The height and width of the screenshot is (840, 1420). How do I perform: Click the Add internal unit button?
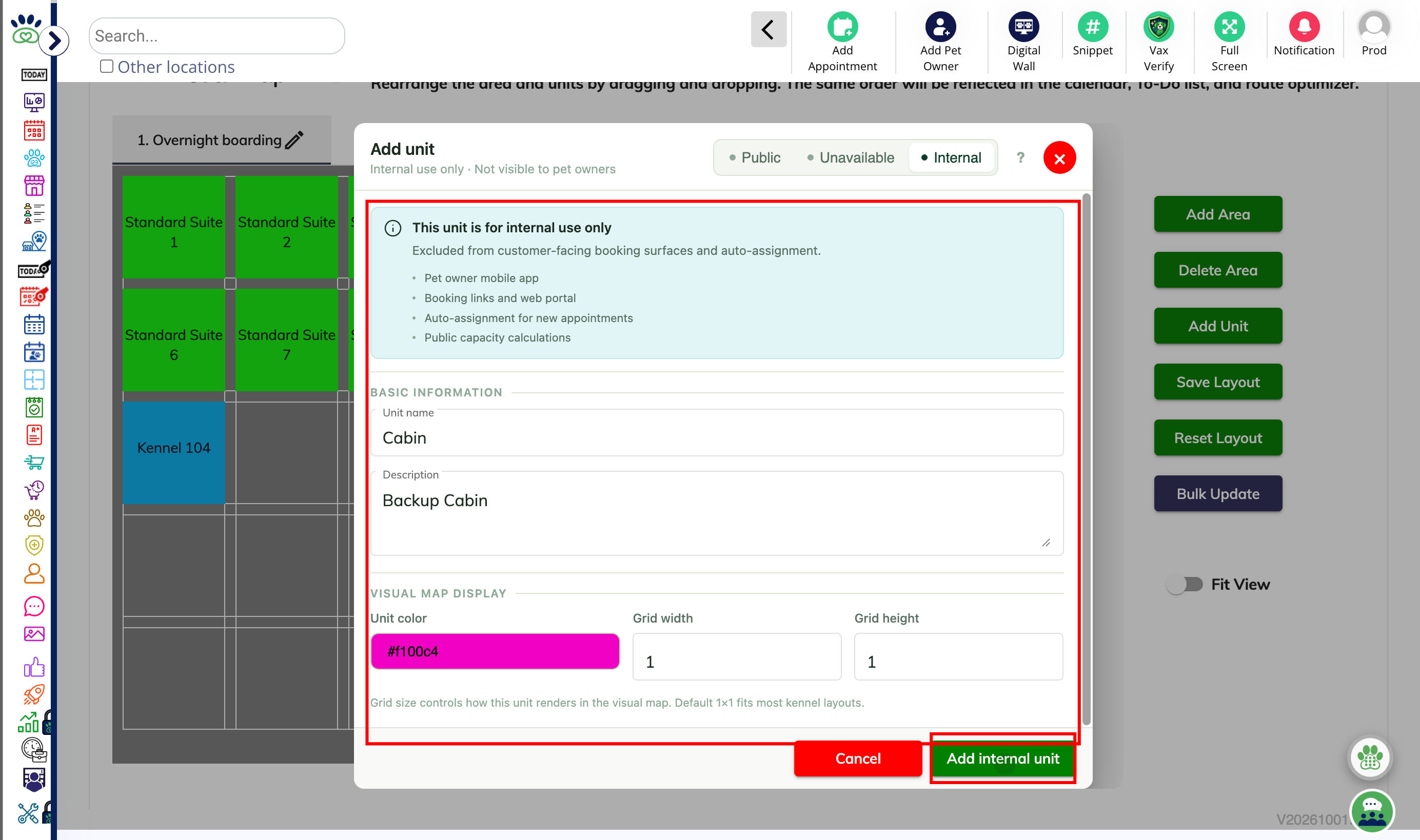pos(1003,758)
